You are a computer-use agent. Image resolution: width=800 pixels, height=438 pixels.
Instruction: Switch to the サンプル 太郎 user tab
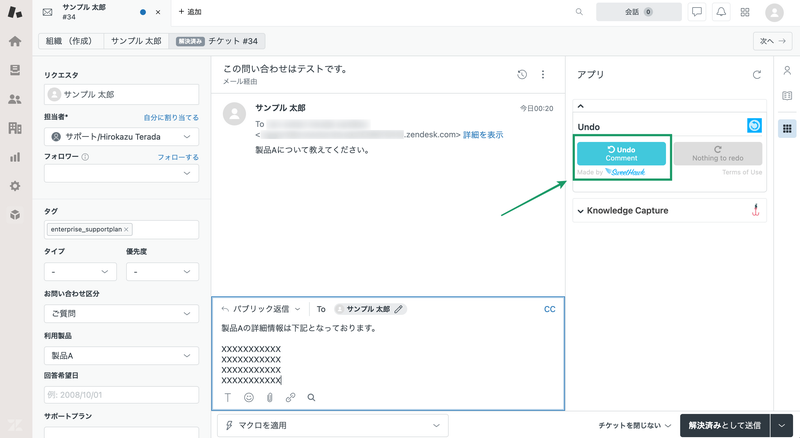[136, 41]
